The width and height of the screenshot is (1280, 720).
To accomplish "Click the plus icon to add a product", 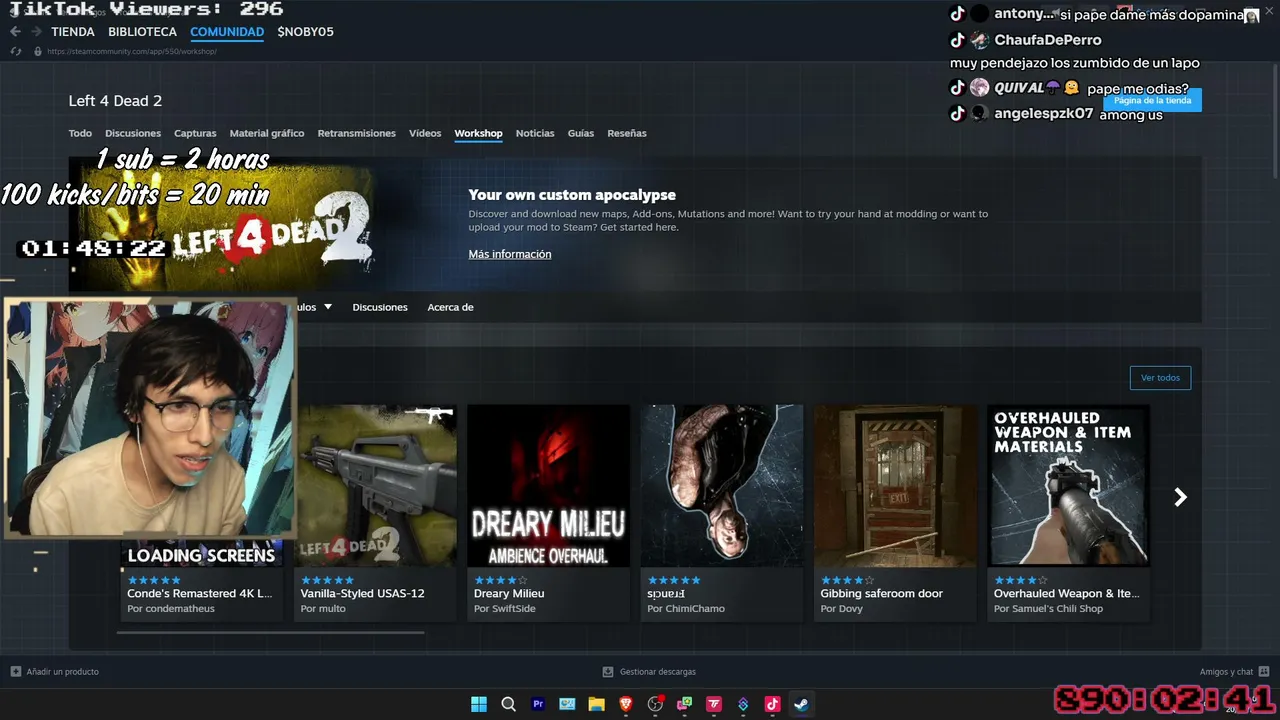I will [x=15, y=672].
